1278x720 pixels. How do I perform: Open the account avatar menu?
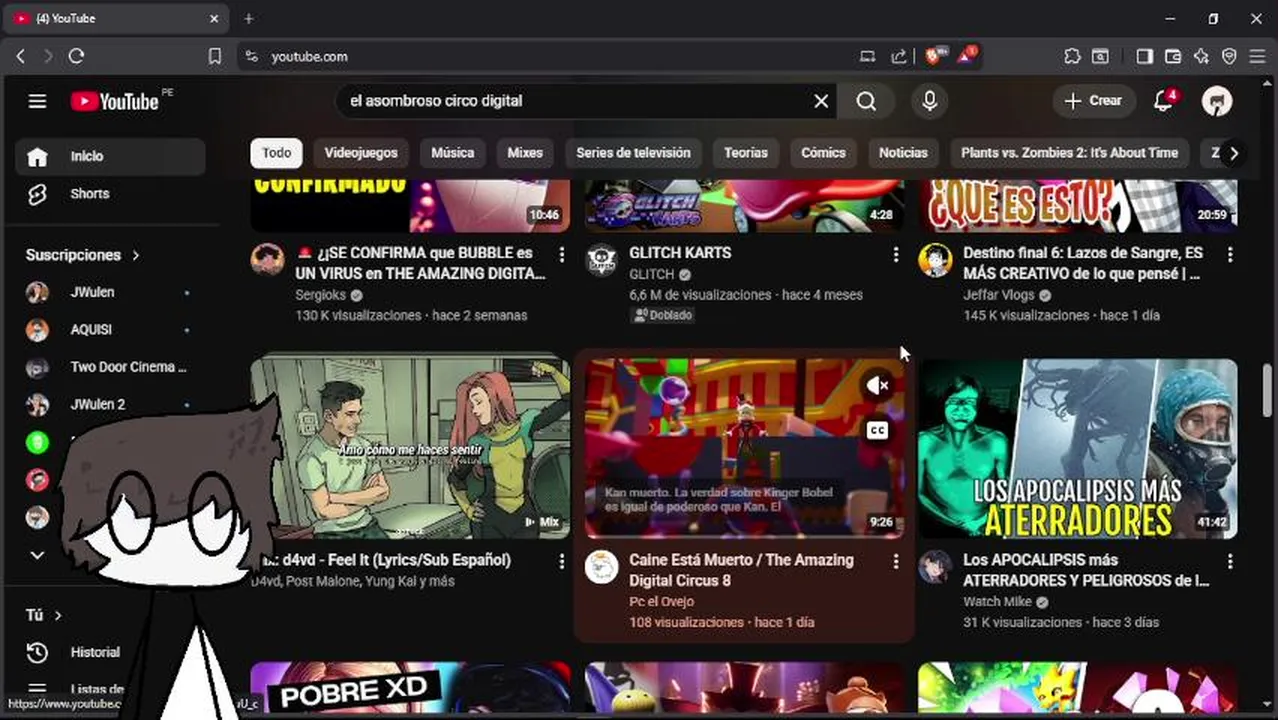pos(1217,101)
